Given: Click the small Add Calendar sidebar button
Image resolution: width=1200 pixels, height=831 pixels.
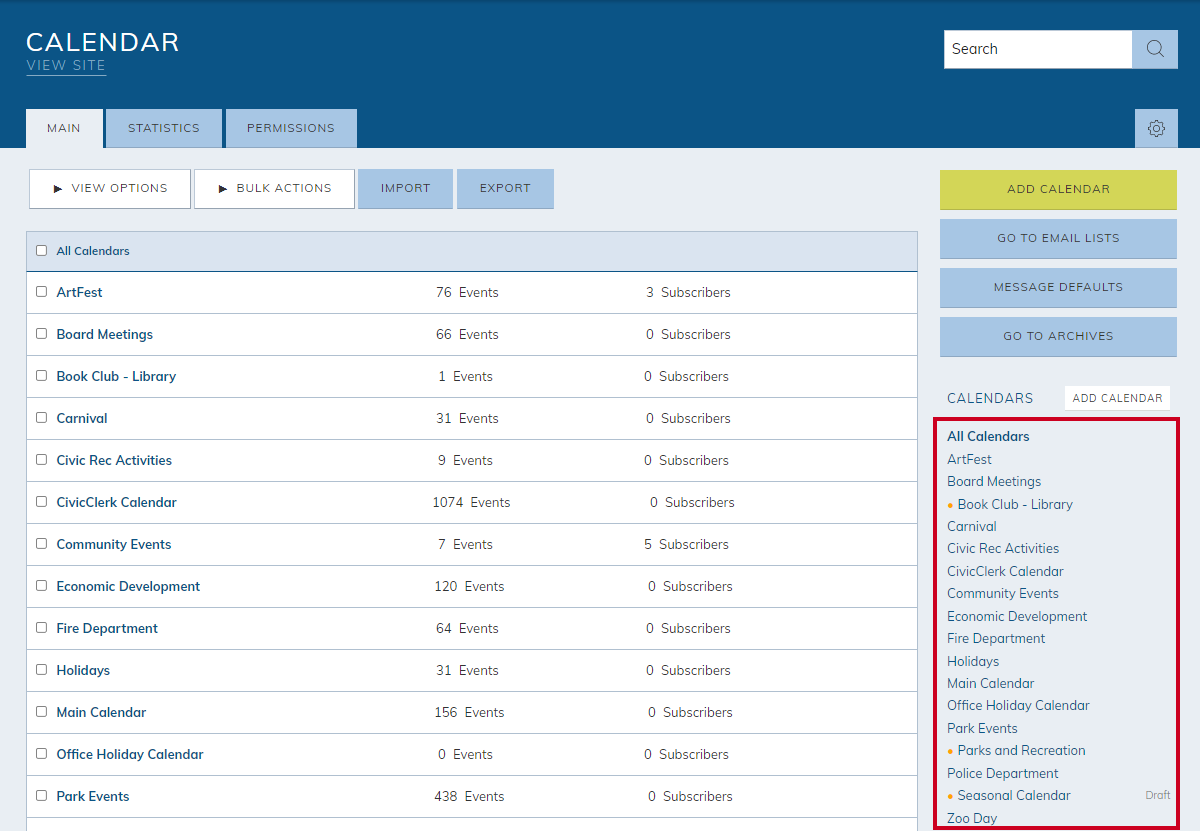Looking at the screenshot, I should (1117, 398).
